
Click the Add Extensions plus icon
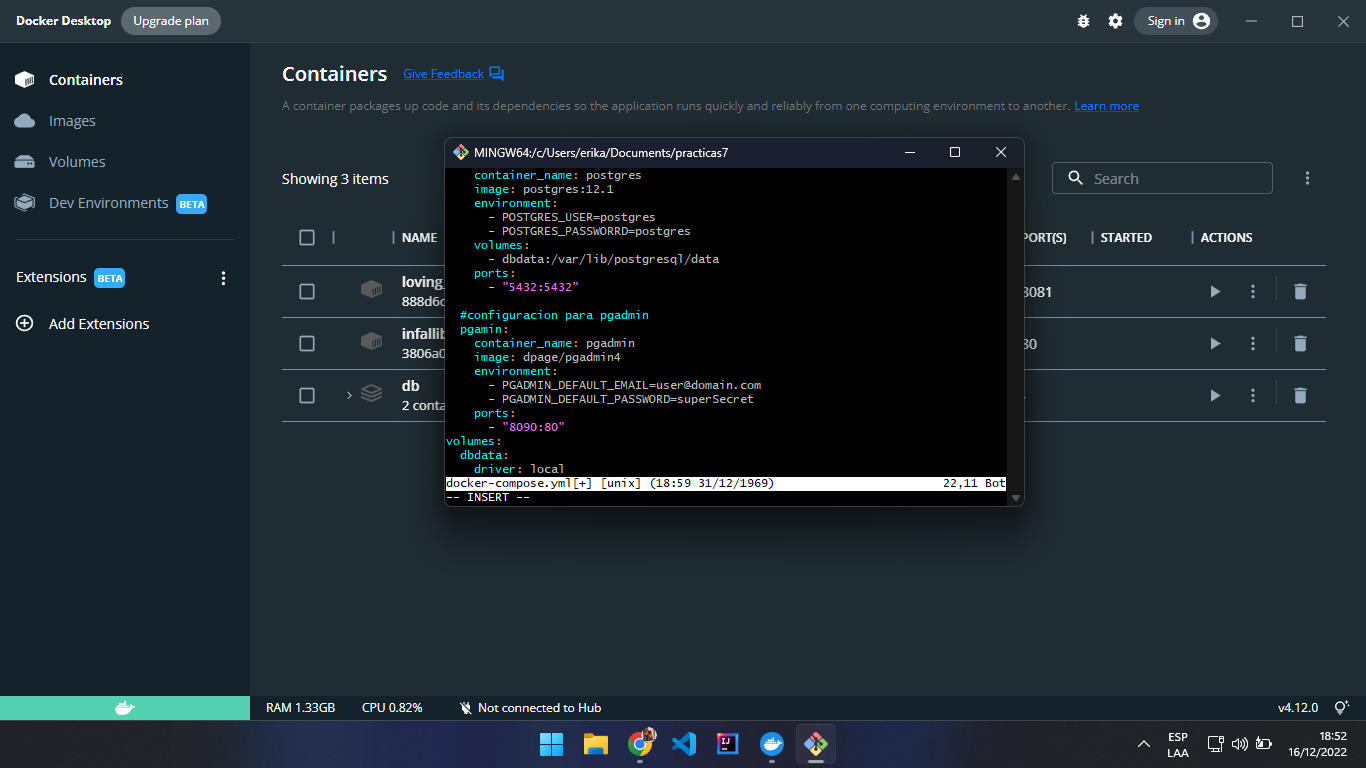[x=23, y=323]
